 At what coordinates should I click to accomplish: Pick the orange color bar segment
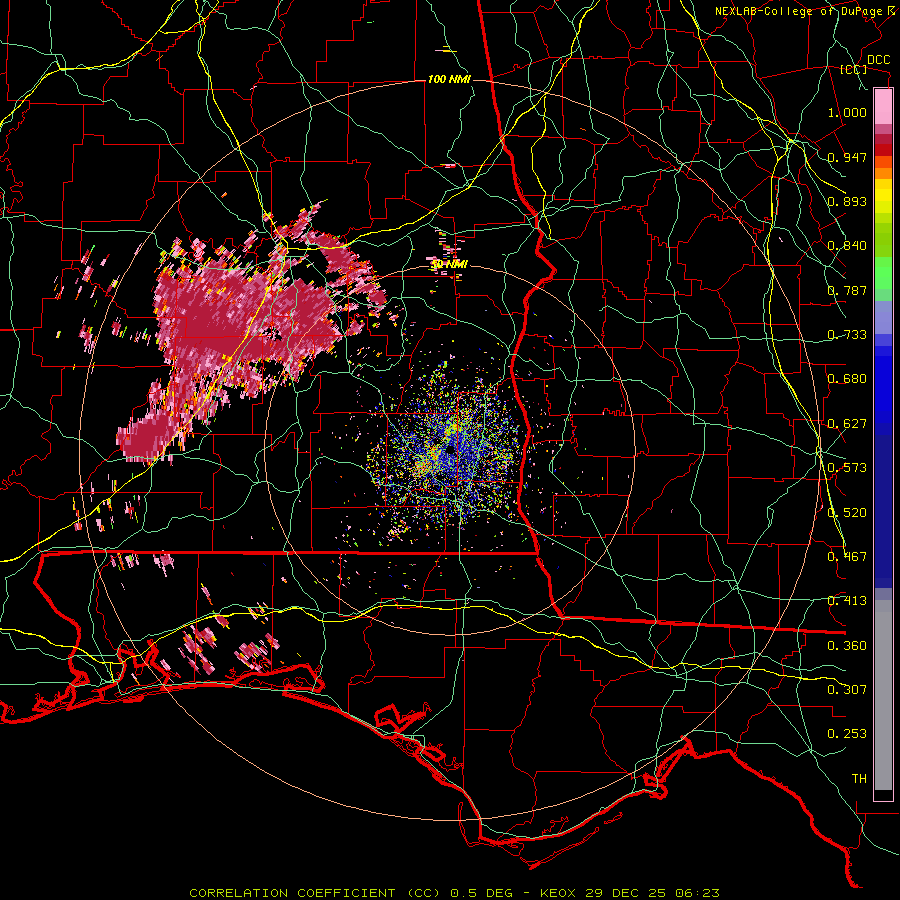click(x=883, y=171)
